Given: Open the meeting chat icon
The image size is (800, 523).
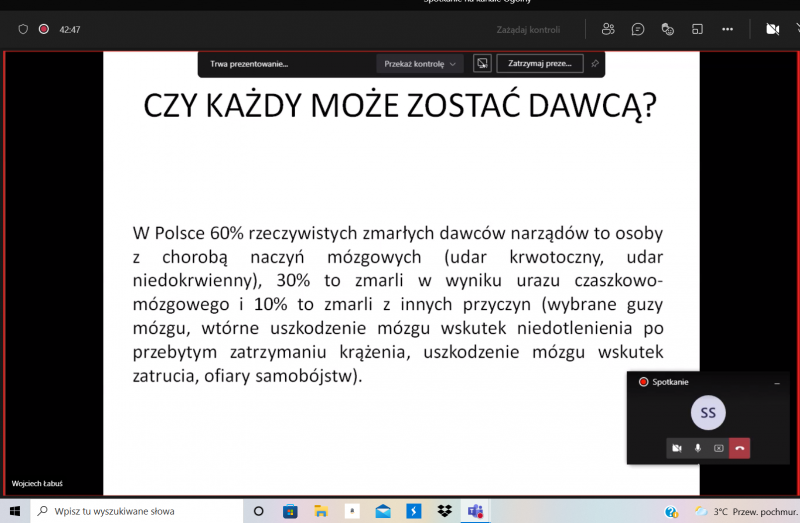Looking at the screenshot, I should coord(638,29).
